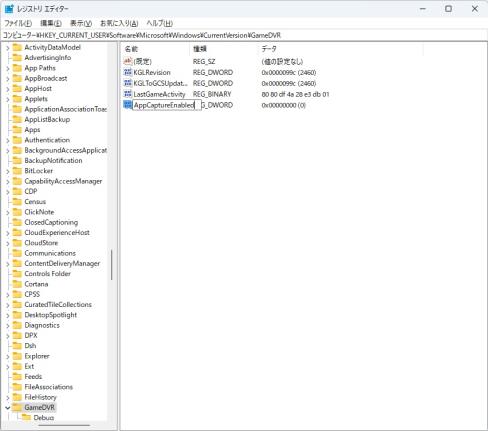Expand the ActivityDataModel tree node
This screenshot has height=431, width=488.
(x=8, y=48)
